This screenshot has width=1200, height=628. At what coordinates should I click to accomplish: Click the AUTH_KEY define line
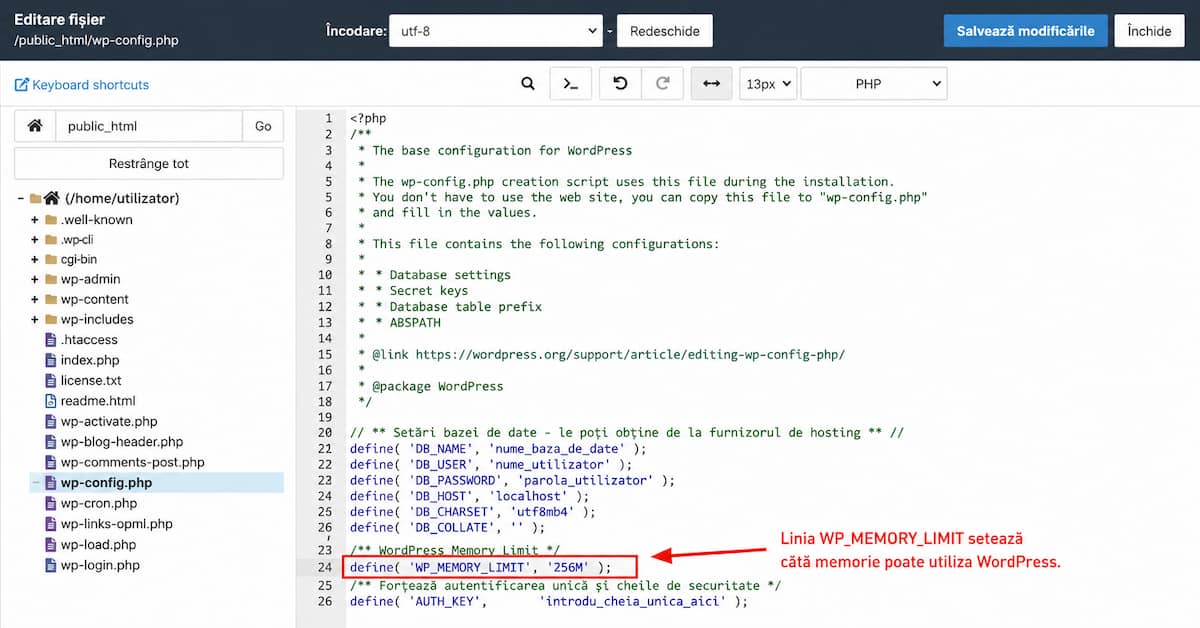point(549,601)
